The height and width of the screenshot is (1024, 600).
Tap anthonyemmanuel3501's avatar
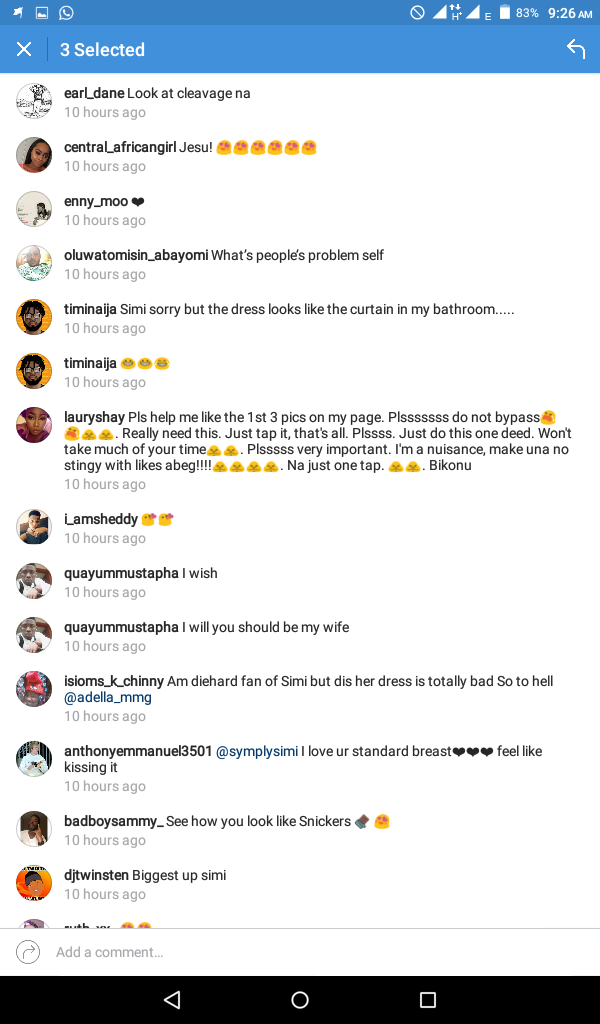coord(34,759)
